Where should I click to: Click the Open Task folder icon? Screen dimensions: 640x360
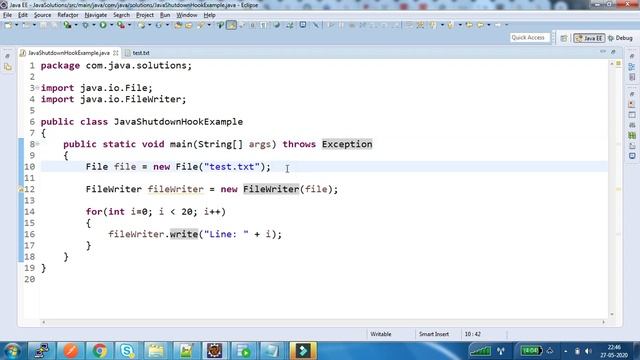click(x=189, y=25)
